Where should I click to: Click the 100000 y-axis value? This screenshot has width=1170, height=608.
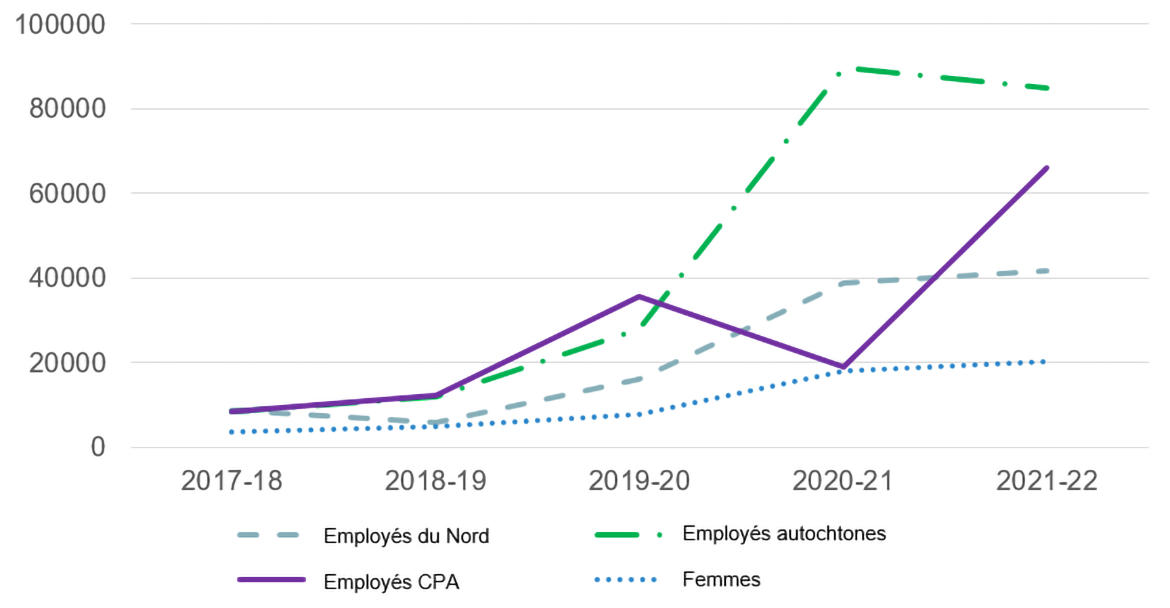coord(62,24)
